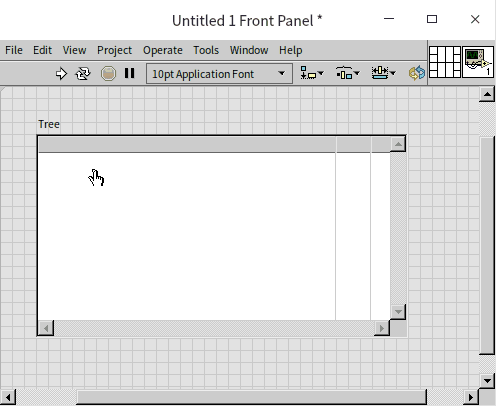The image size is (496, 407).
Task: Expand the Distribute Objects dropdown
Action: pyautogui.click(x=347, y=73)
